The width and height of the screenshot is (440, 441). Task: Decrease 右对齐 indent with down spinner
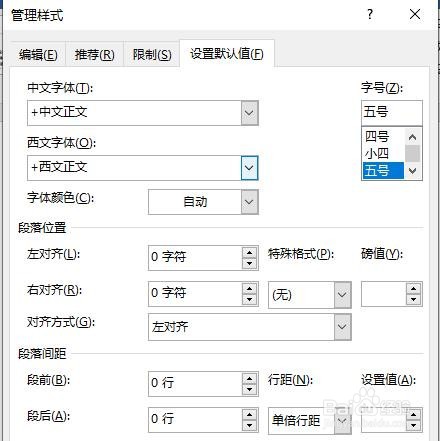point(249,299)
